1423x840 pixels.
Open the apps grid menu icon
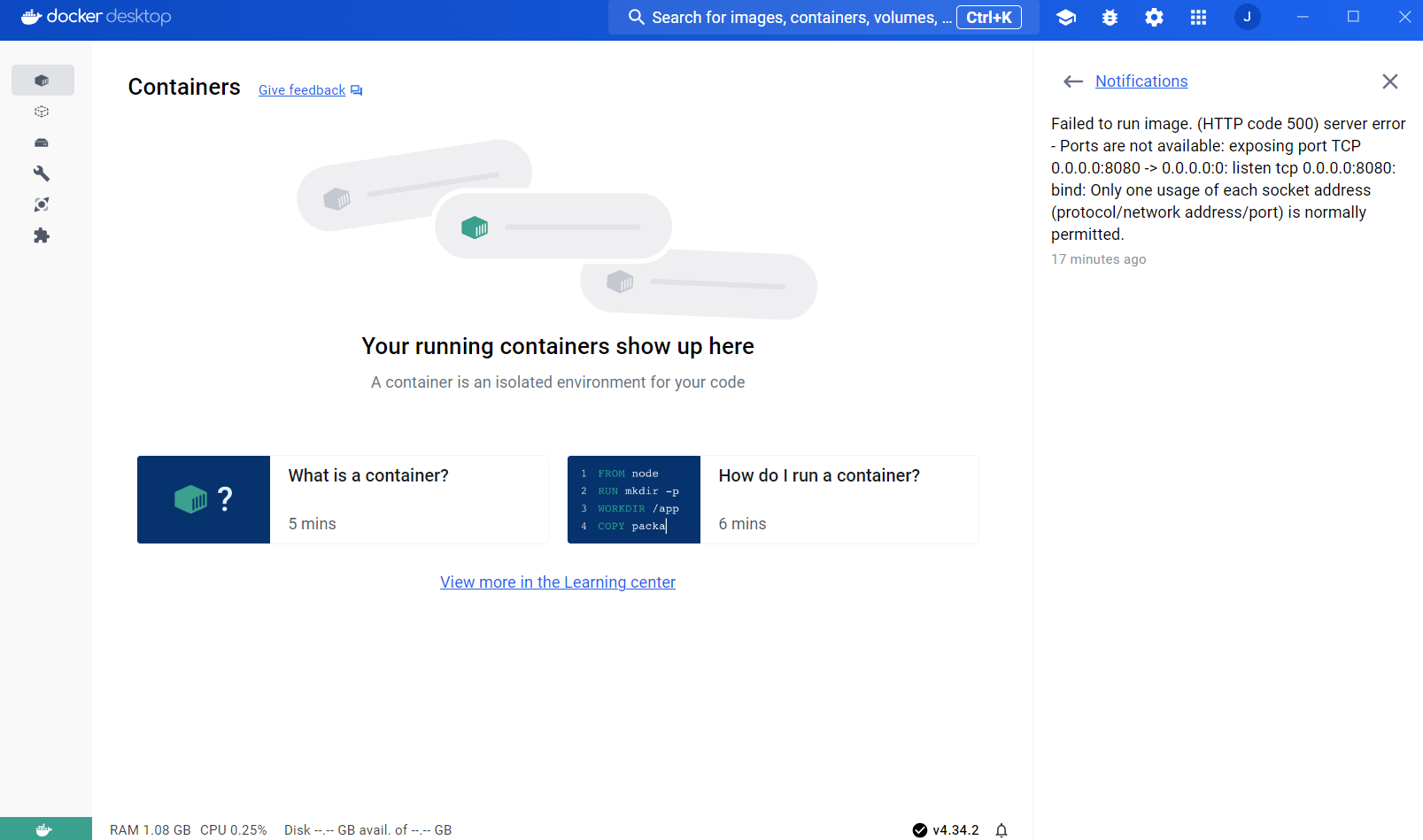coord(1198,17)
